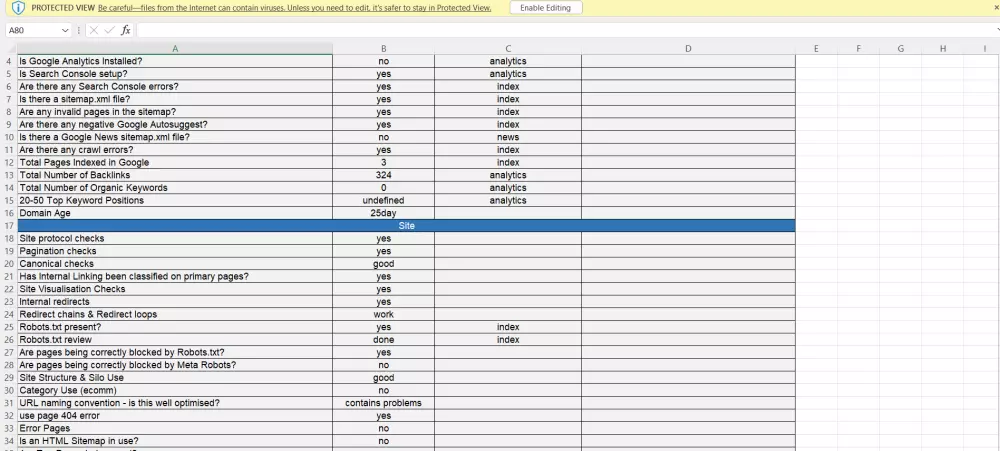Screen dimensions: 1000x451
Task: Click cell 'Canonical checks'
Action: 175,264
